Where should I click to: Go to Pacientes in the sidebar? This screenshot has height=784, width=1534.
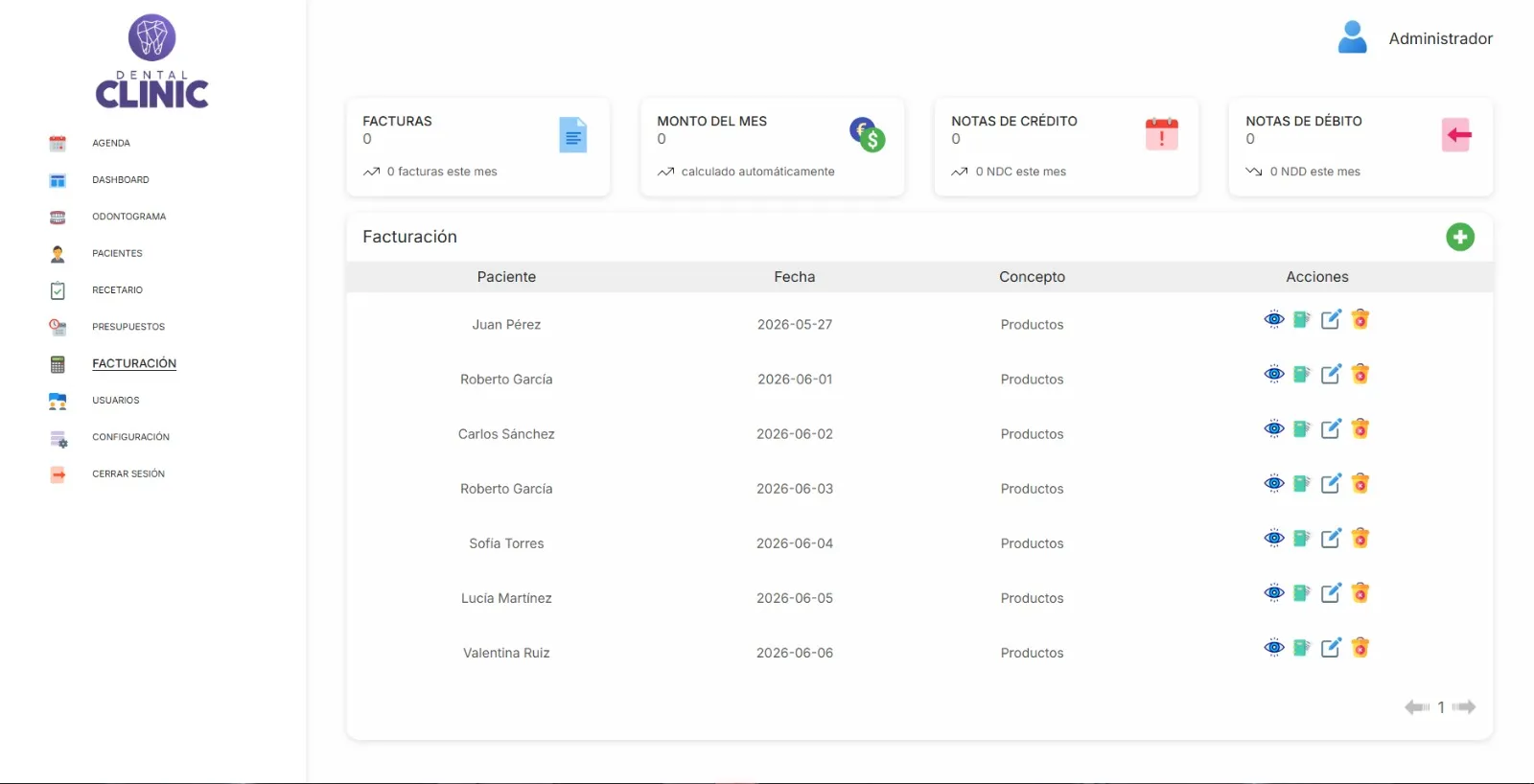[117, 253]
